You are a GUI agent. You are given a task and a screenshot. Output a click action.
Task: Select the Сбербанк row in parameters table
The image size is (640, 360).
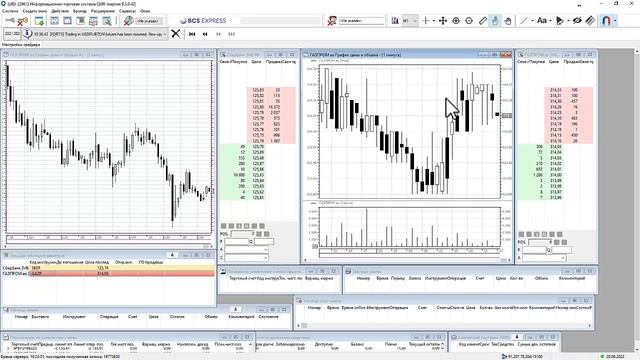click(x=108, y=268)
